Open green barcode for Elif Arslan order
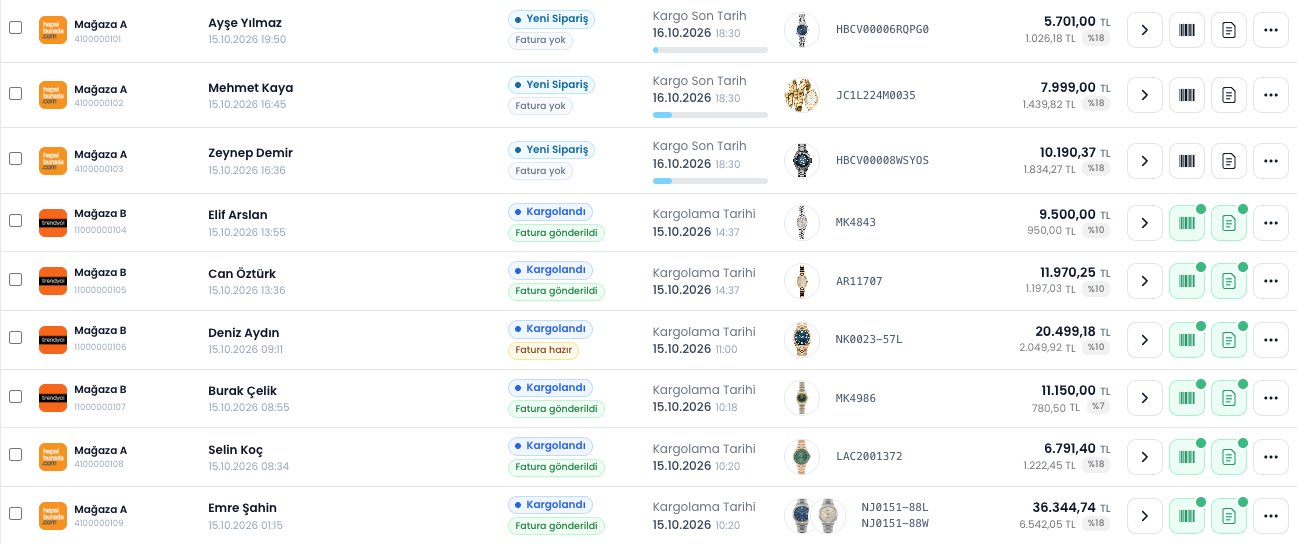This screenshot has width=1297, height=544. pyautogui.click(x=1187, y=222)
